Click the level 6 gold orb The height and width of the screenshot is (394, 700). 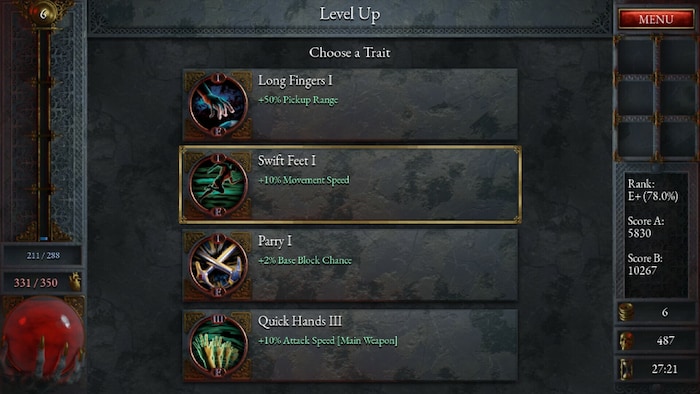pyautogui.click(x=43, y=13)
